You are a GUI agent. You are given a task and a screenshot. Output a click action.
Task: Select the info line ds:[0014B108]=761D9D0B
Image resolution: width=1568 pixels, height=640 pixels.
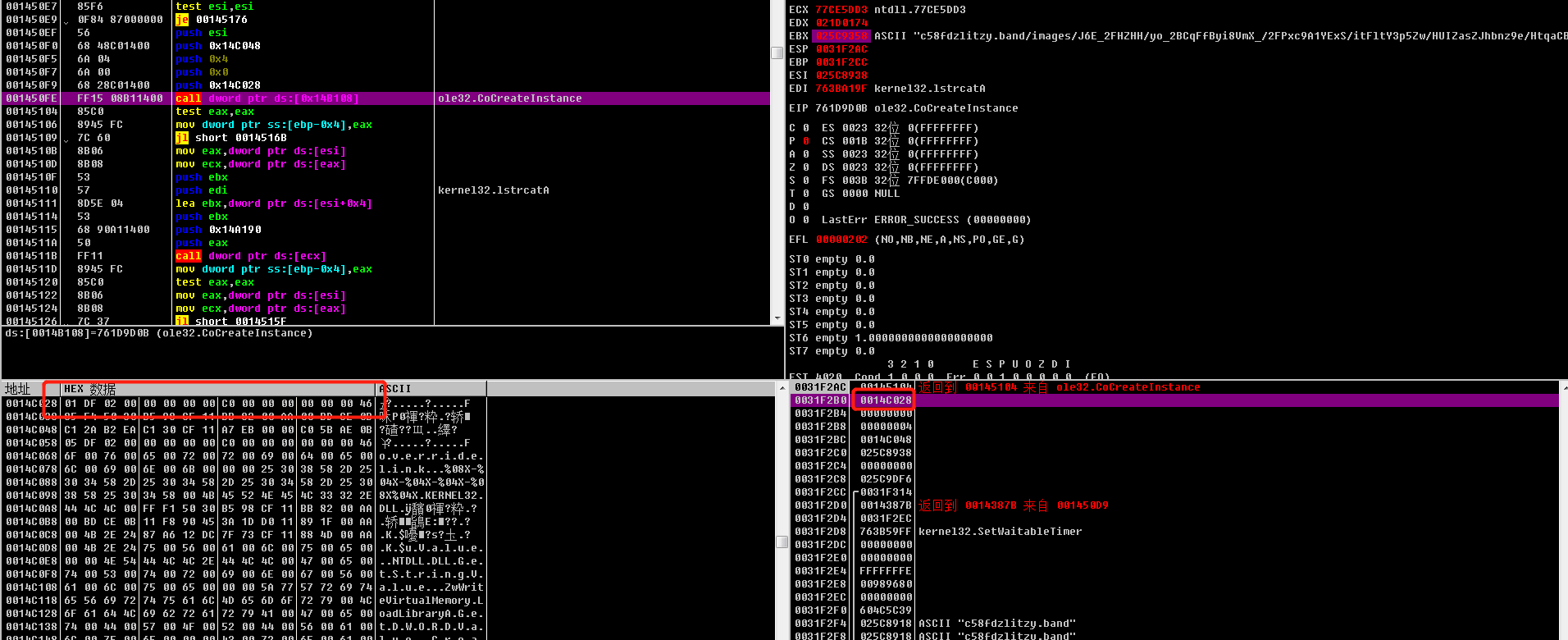[x=159, y=333]
